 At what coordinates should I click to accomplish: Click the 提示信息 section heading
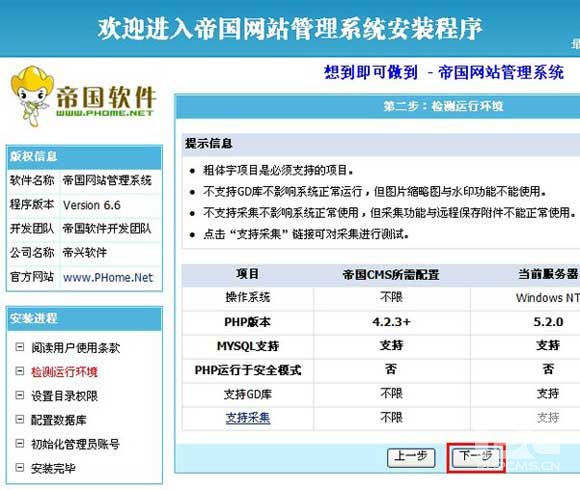click(x=209, y=143)
